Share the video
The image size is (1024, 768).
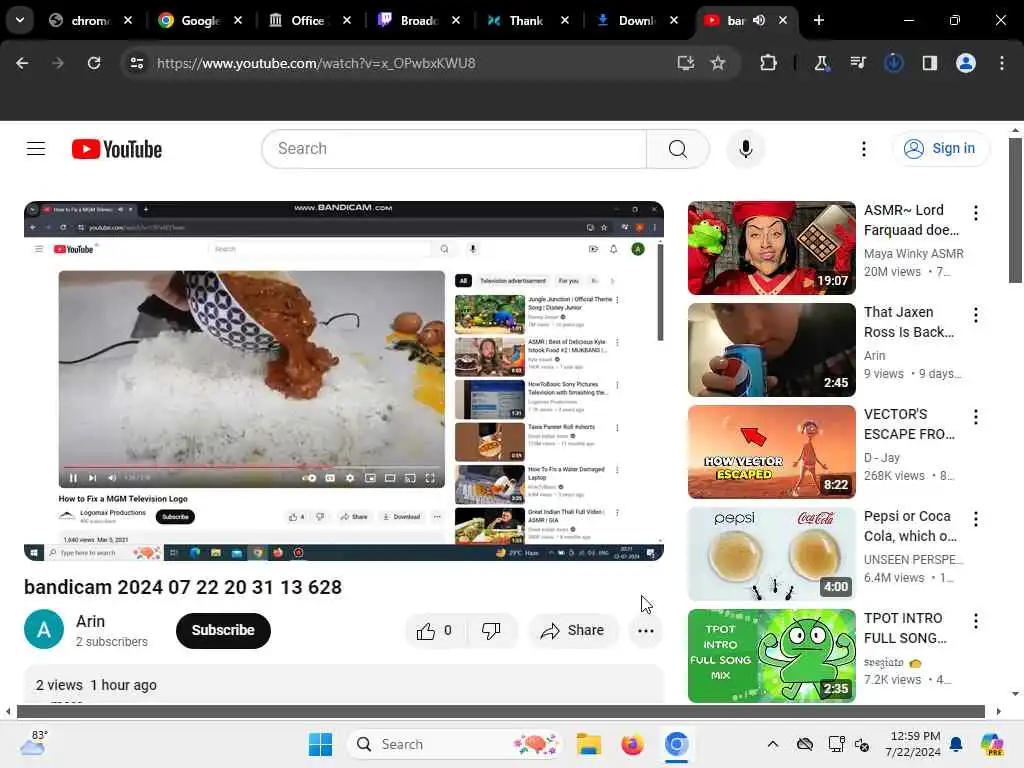pyautogui.click(x=572, y=630)
